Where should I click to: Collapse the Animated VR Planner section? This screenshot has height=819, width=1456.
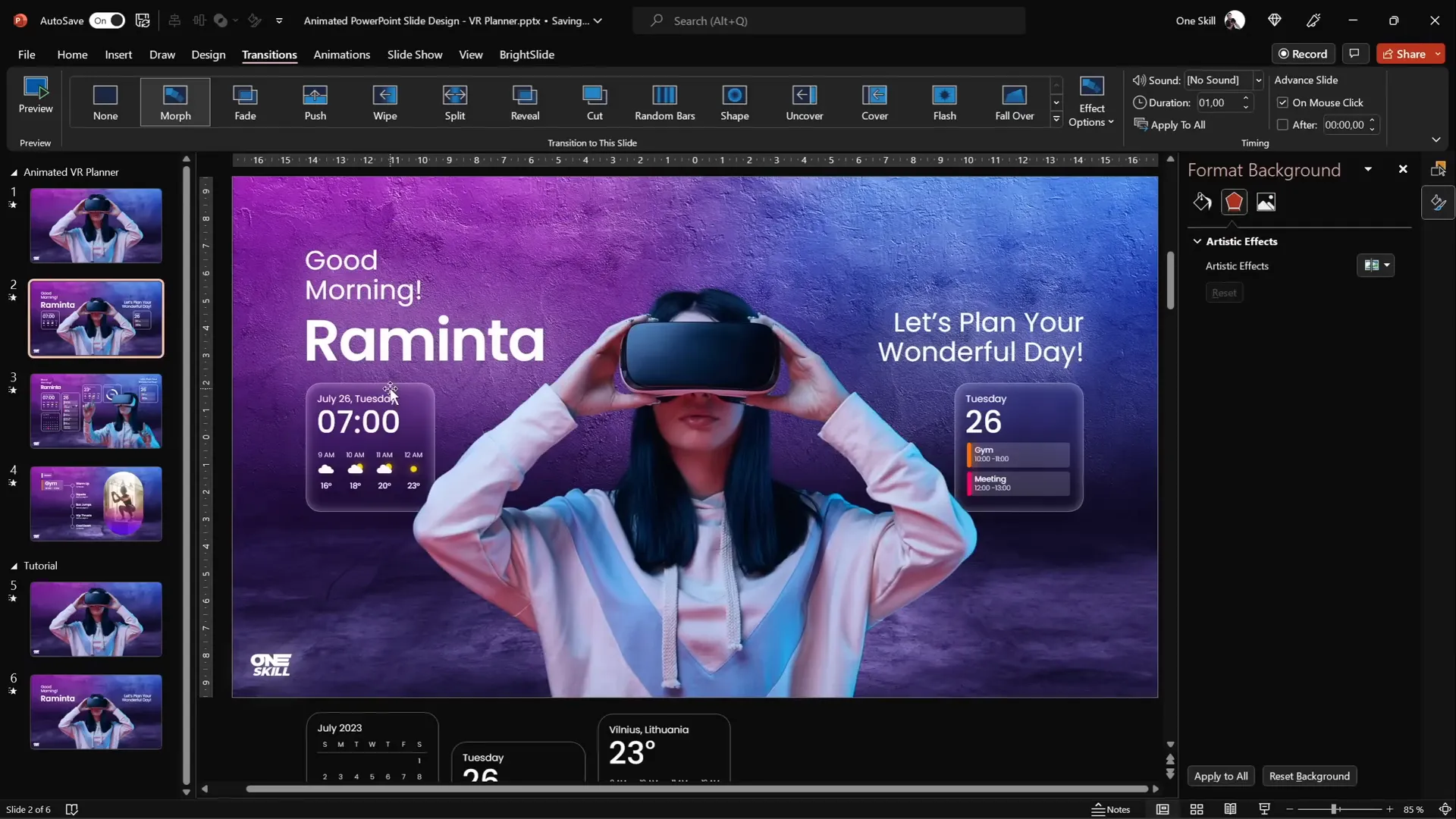(x=14, y=173)
